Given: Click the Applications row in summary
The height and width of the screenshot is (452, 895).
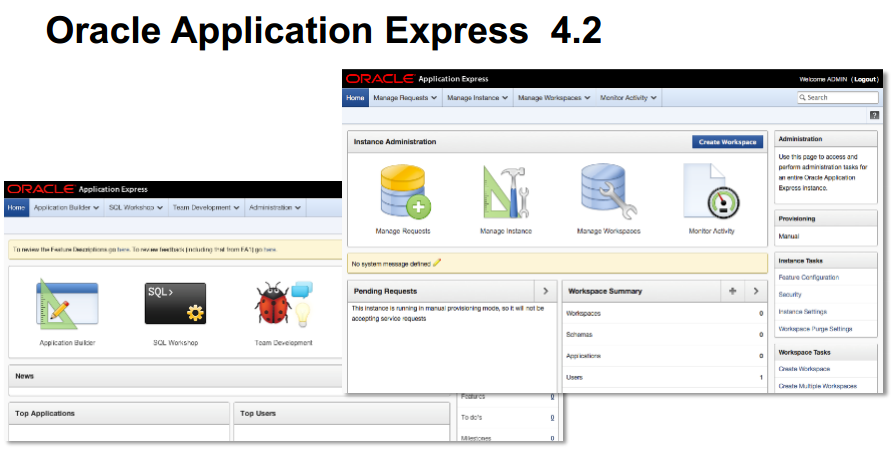Looking at the screenshot, I should point(664,356).
